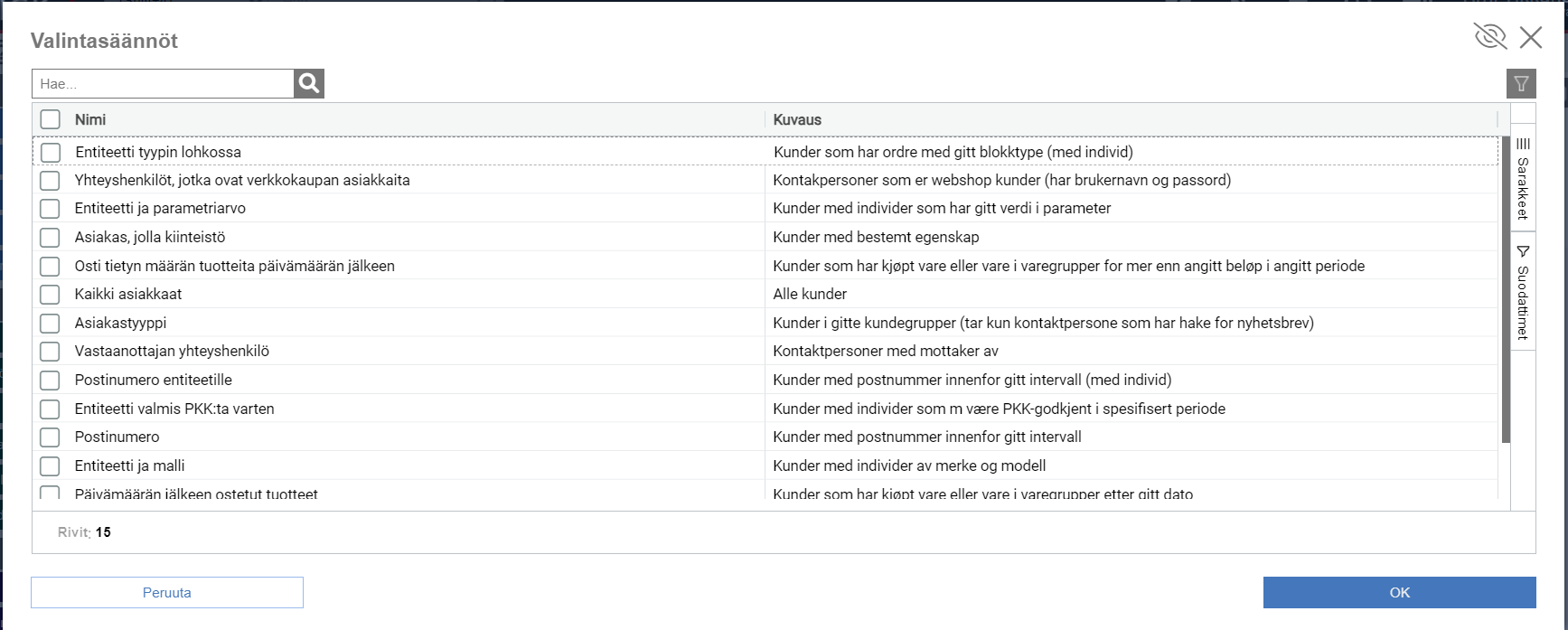Toggle the crossed-eye visibility icon
This screenshot has height=630, width=1568.
1490,37
